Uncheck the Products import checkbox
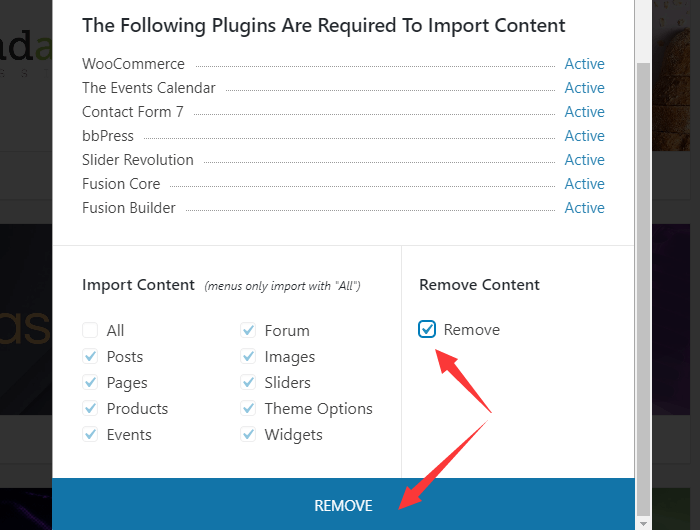The height and width of the screenshot is (530, 700). [90, 409]
